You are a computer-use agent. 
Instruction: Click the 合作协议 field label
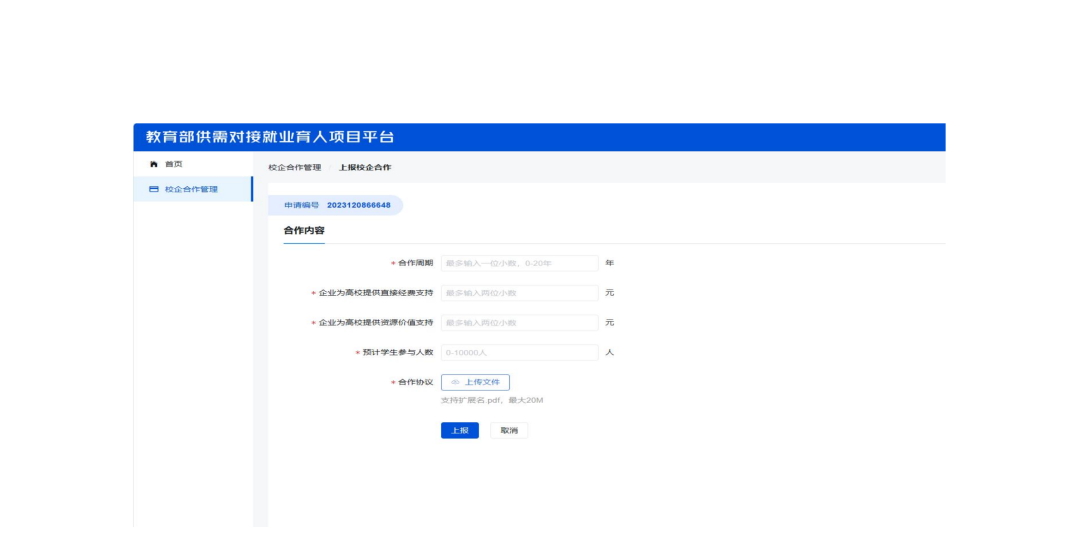click(415, 382)
